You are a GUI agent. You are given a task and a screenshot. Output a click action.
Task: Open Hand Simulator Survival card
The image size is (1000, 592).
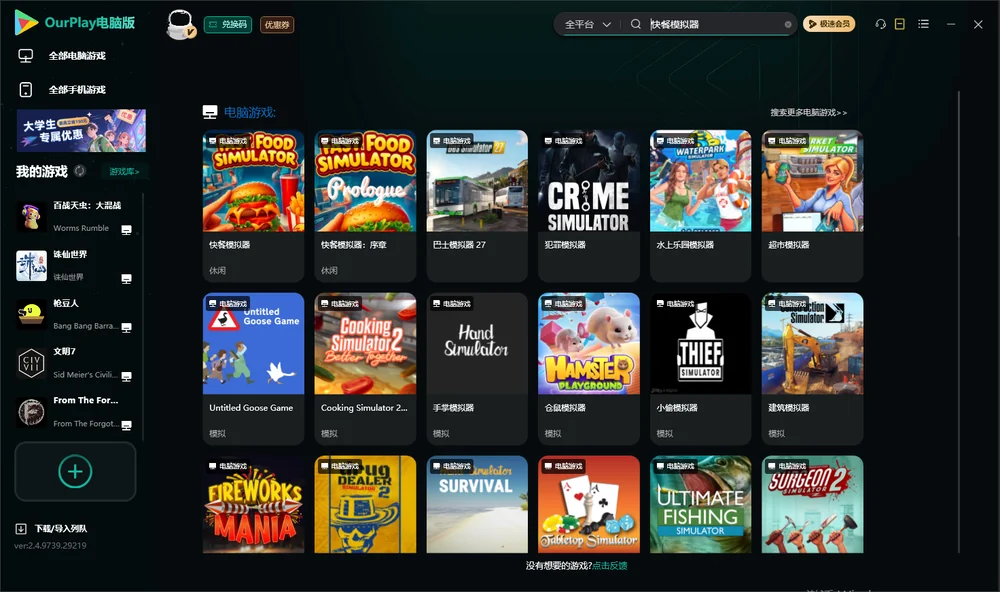(x=477, y=504)
